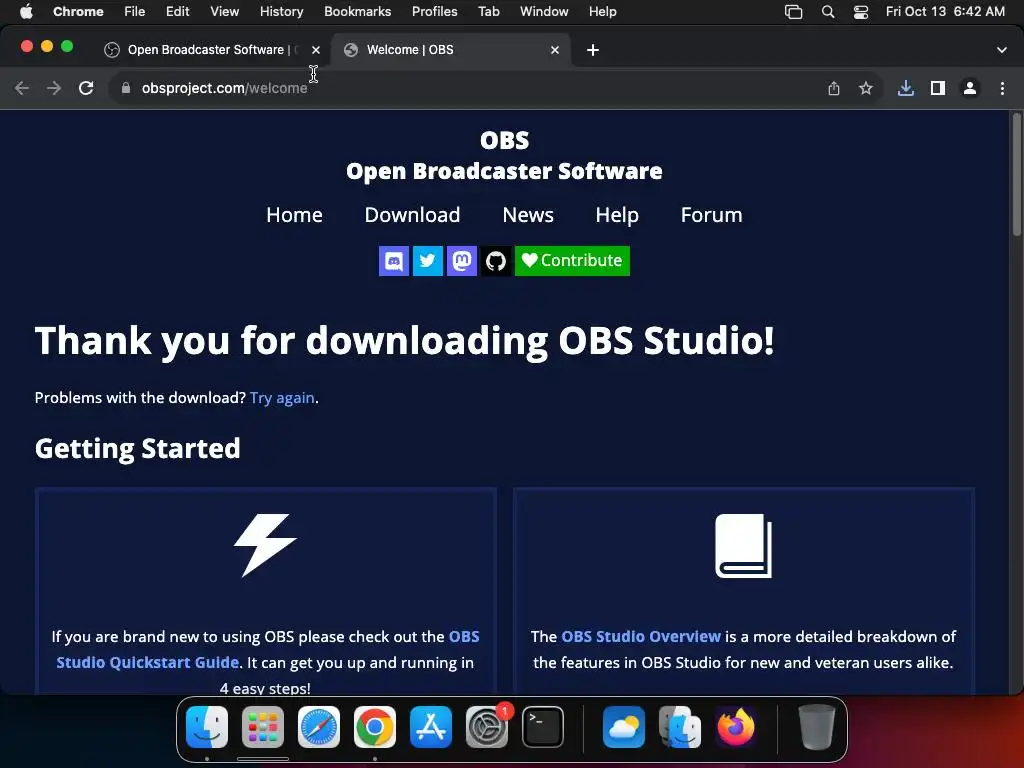Click the OBS site title heading

[504, 140]
